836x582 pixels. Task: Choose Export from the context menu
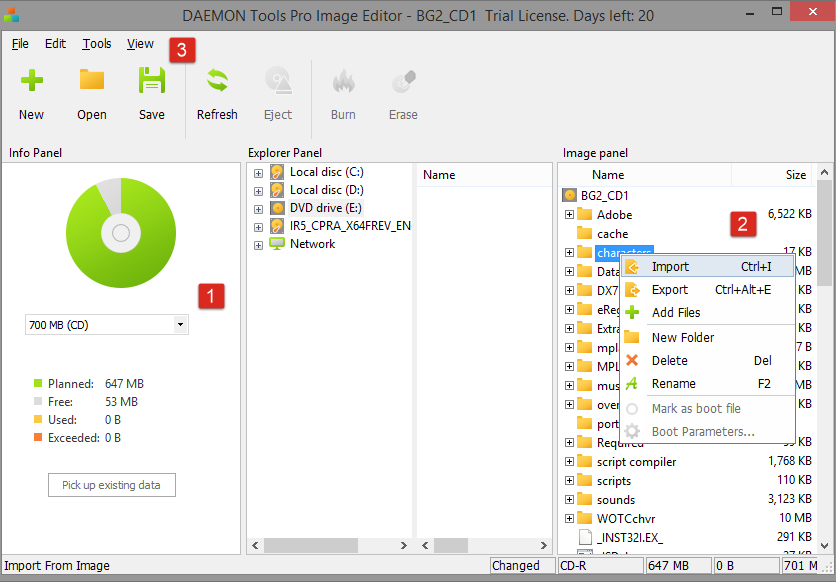point(707,289)
